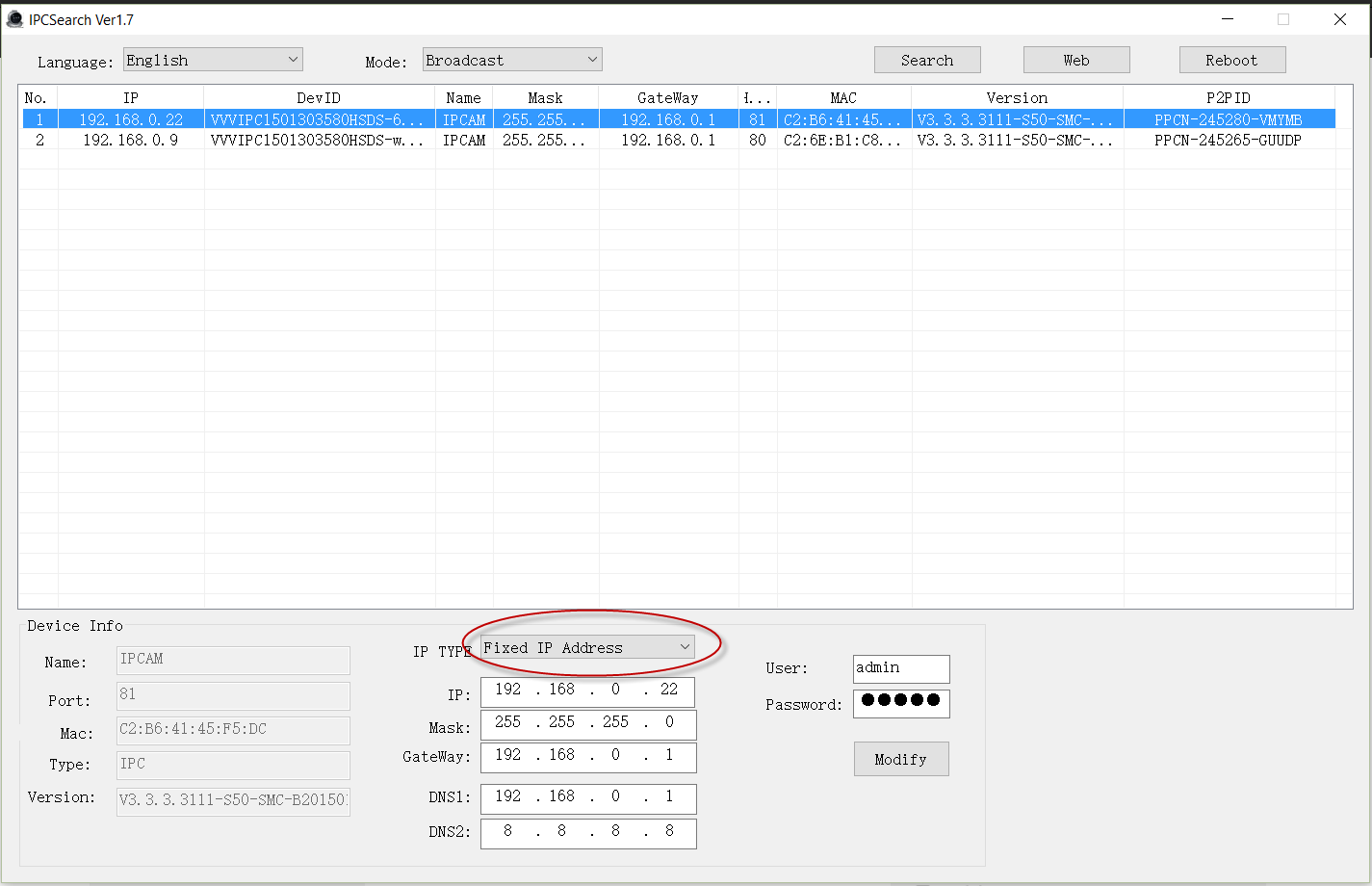Screen dimensions: 1372x886
Task: Click the Version column header
Action: 1017,97
